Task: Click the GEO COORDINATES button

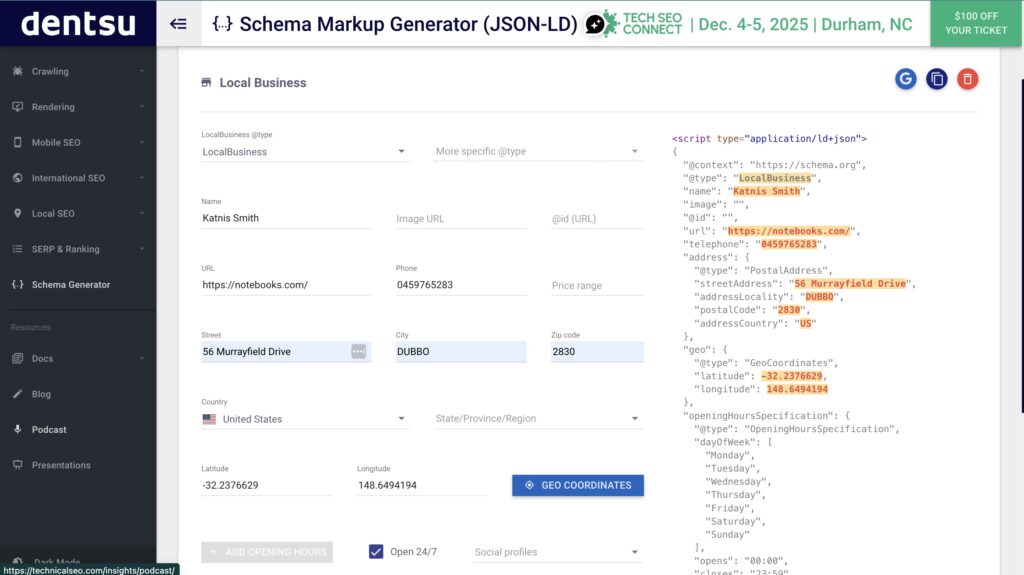Action: pos(578,485)
